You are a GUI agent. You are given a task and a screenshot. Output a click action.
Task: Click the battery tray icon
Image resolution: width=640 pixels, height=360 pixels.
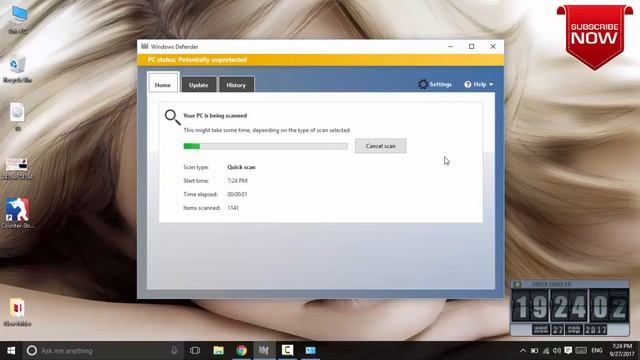click(x=534, y=350)
